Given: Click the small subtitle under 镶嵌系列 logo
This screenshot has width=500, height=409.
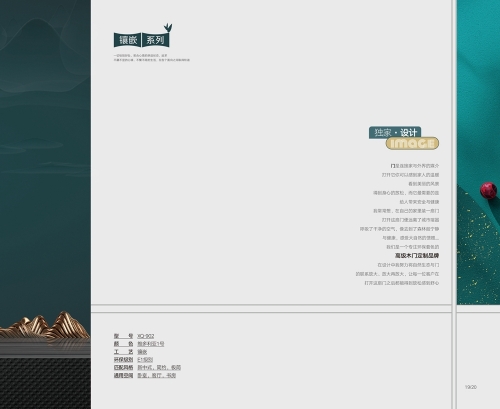Looking at the screenshot, I should (x=152, y=58).
